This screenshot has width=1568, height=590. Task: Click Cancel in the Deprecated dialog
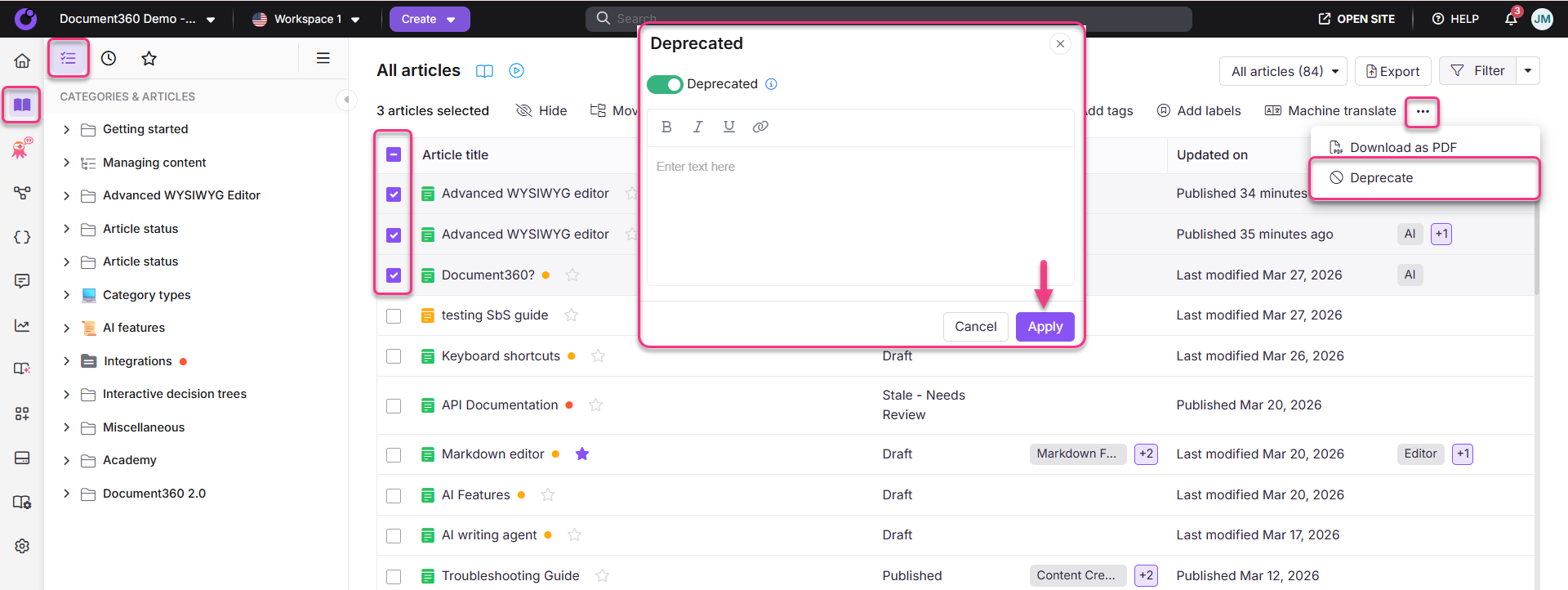(x=976, y=327)
